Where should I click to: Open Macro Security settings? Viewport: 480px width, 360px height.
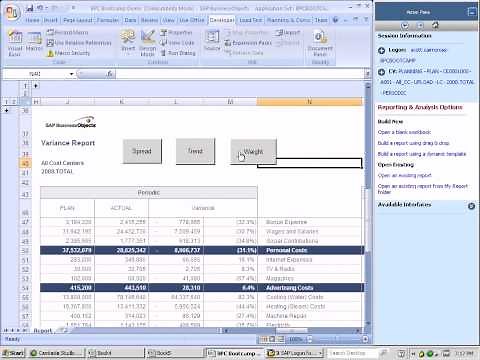69,53
